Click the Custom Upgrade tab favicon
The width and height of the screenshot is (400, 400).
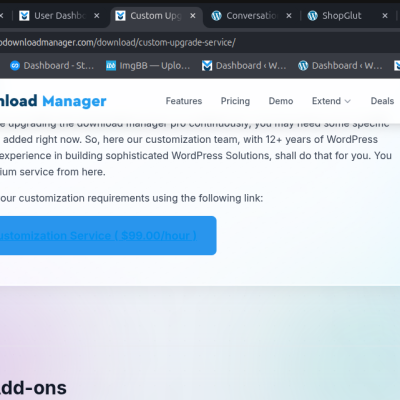120,16
